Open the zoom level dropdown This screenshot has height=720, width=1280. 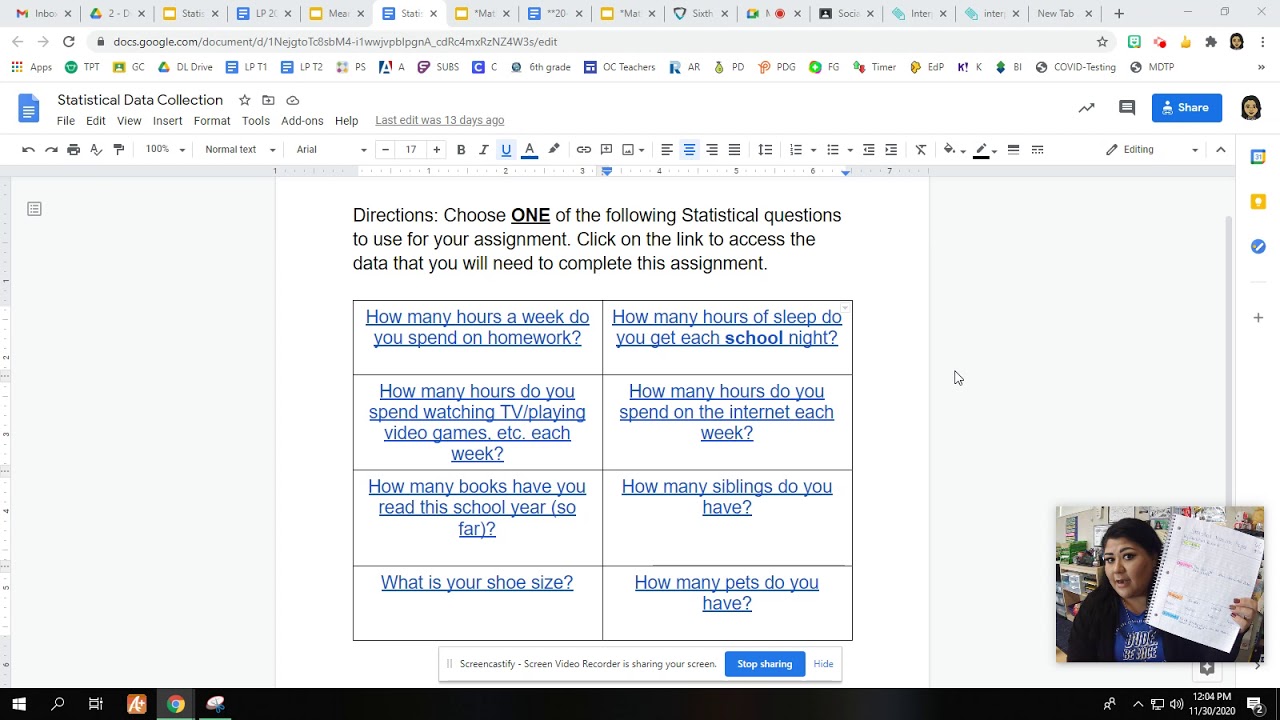165,150
